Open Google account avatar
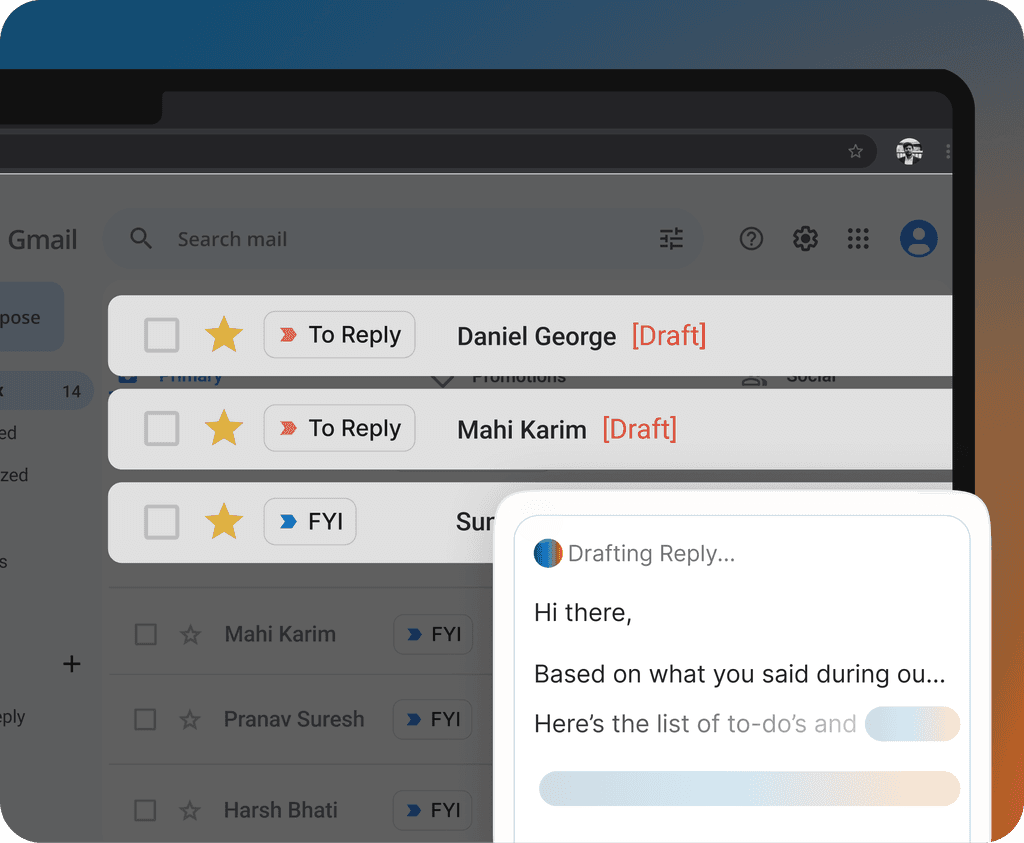 [x=918, y=238]
